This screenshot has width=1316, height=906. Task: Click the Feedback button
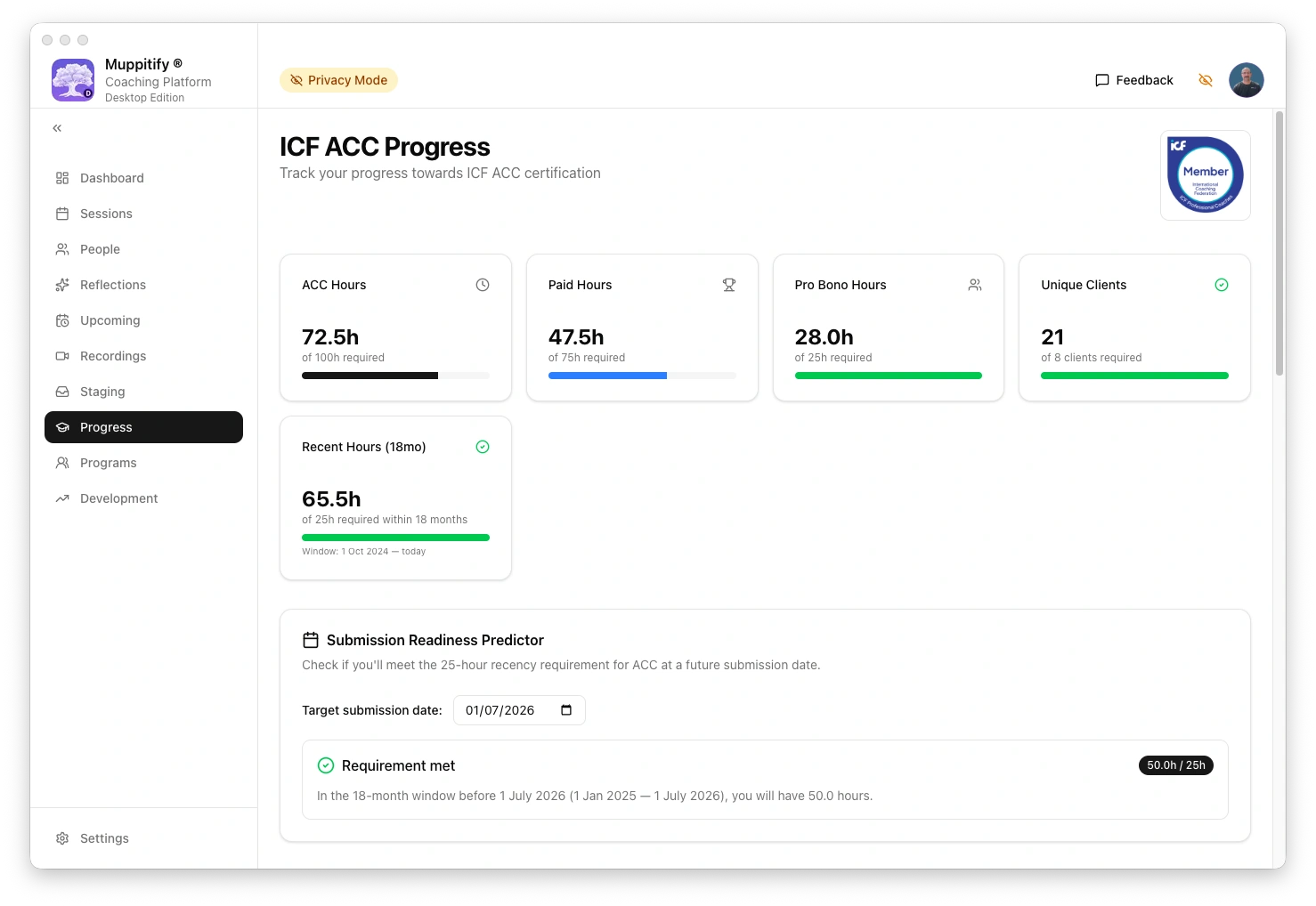(x=1133, y=80)
